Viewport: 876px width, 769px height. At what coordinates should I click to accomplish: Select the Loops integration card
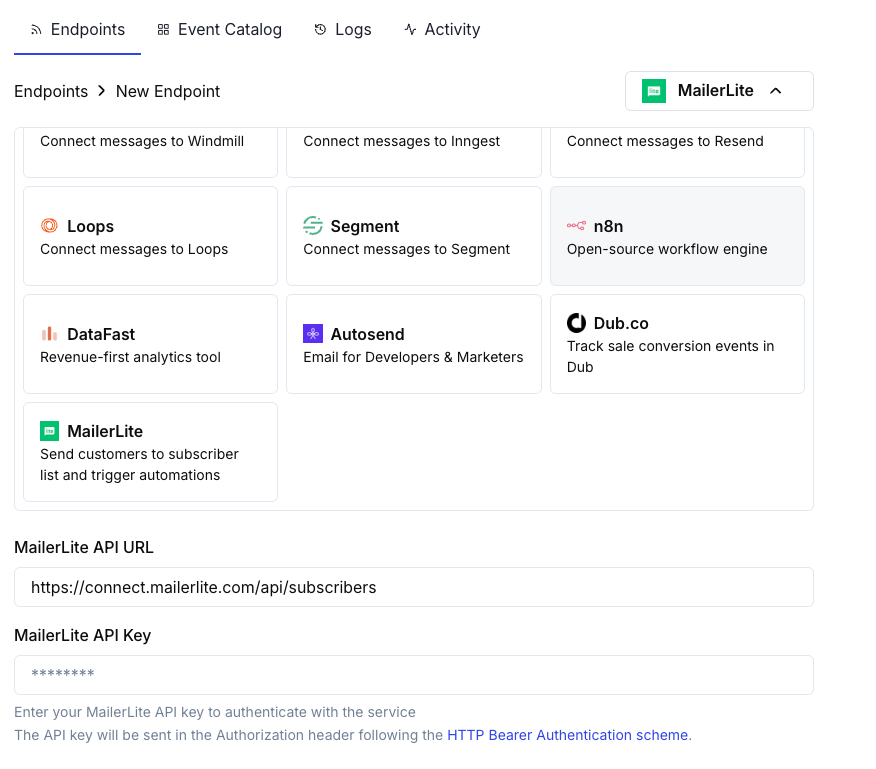click(x=150, y=236)
